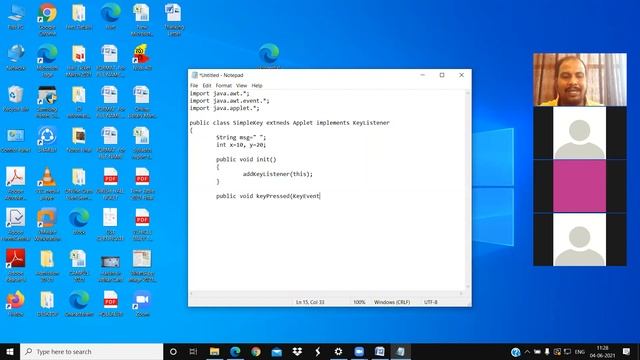The image size is (640, 360).
Task: Open Settings gear on the taskbar
Action: pos(338,351)
